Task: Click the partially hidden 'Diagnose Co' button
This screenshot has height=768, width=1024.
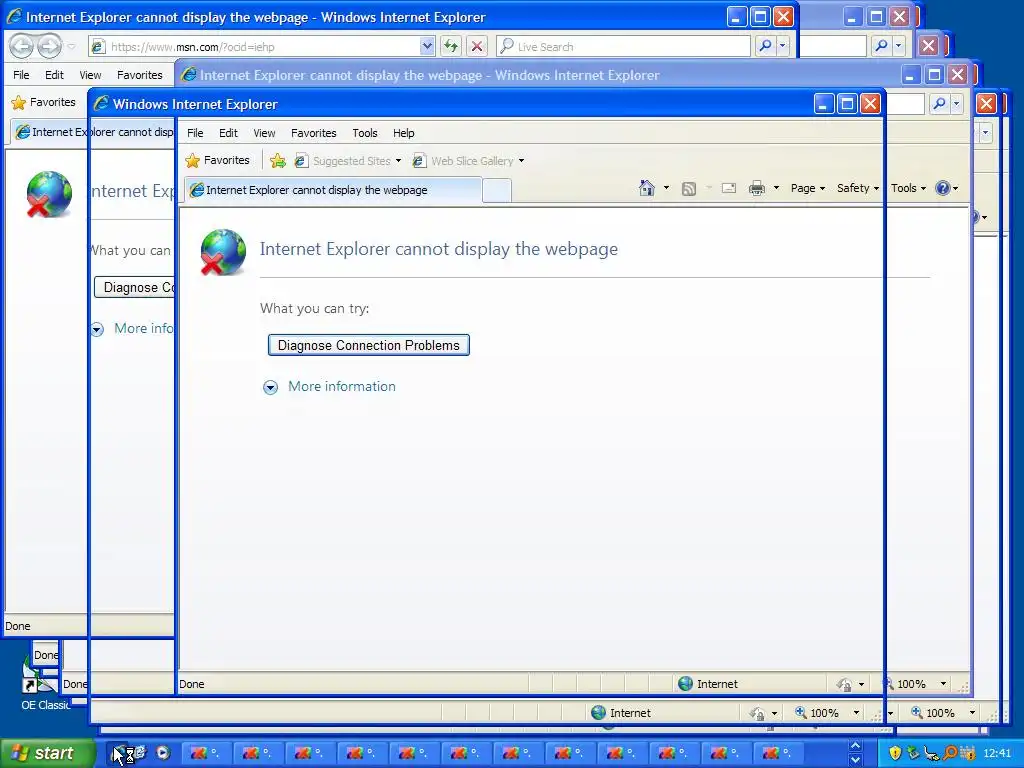Action: point(135,287)
